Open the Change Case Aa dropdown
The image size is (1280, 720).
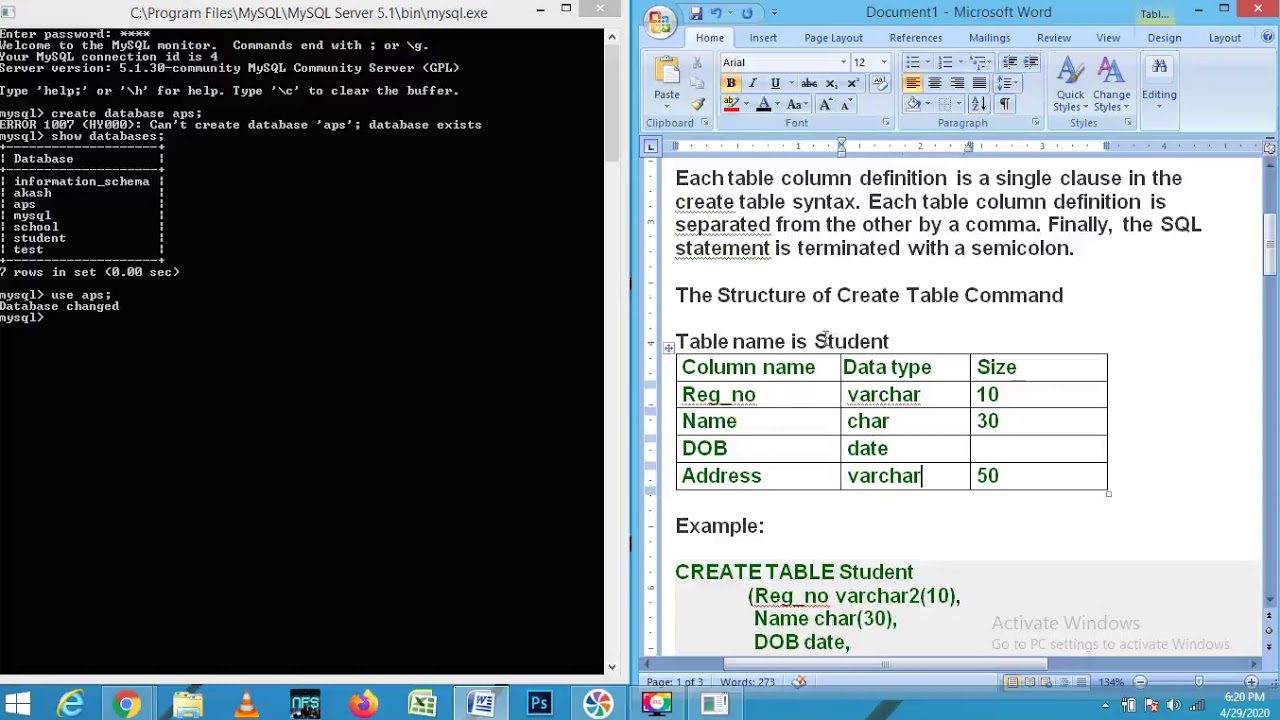point(797,104)
